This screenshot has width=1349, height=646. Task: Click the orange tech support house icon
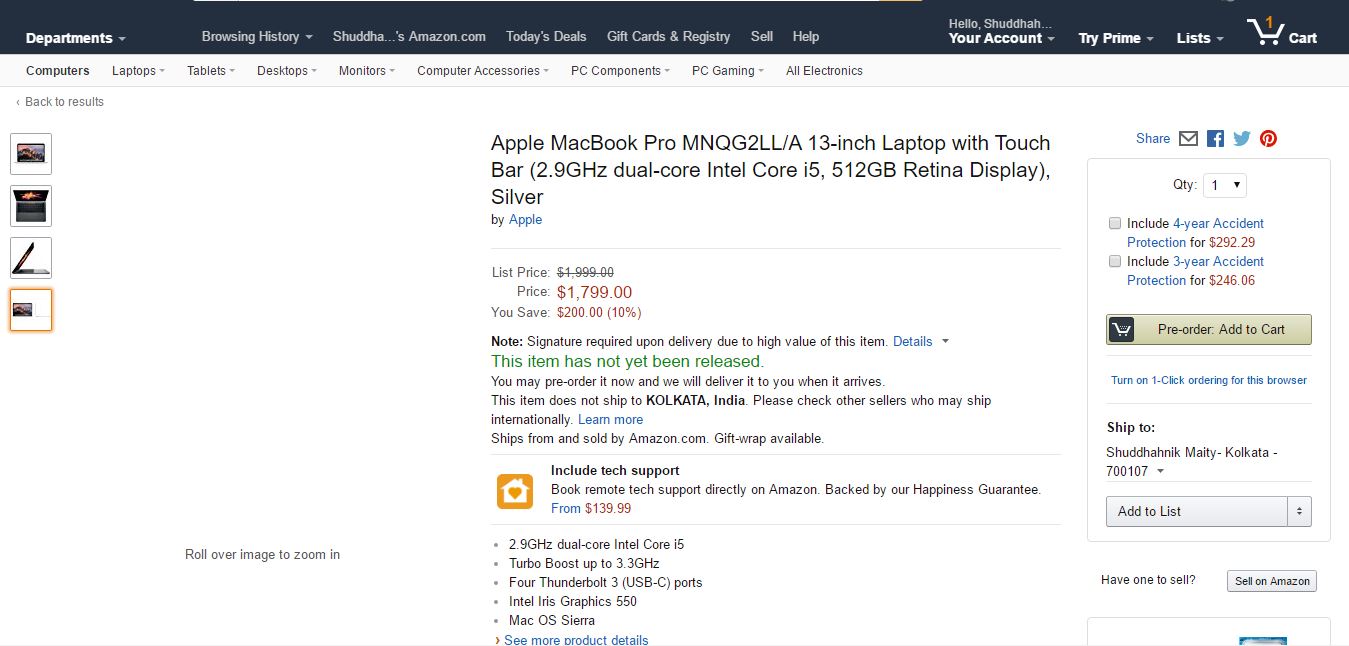(x=515, y=491)
